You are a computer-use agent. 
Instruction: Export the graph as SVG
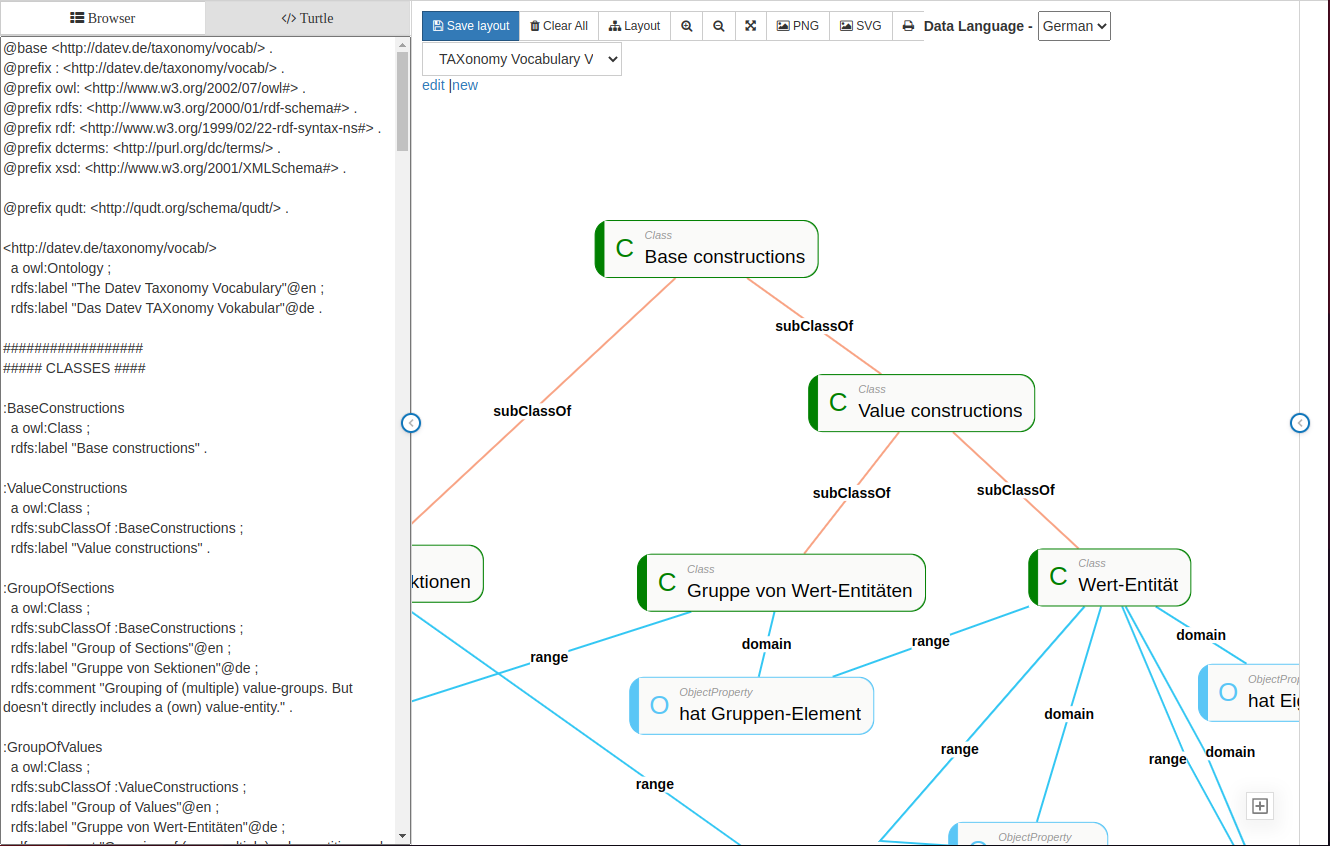[x=861, y=26]
